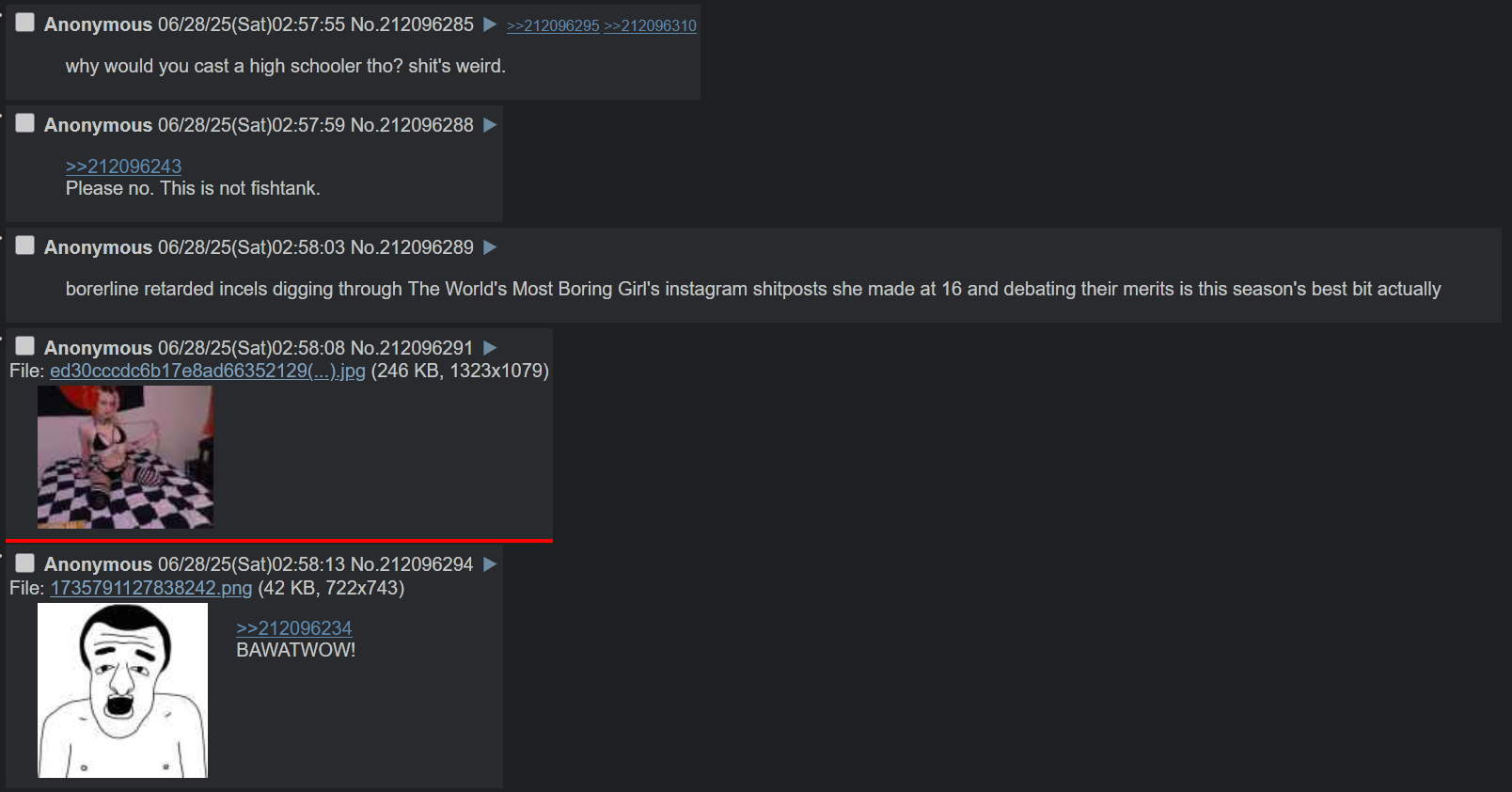Open post menu arrow for No.212096289
Image resolution: width=1512 pixels, height=792 pixels.
[490, 247]
